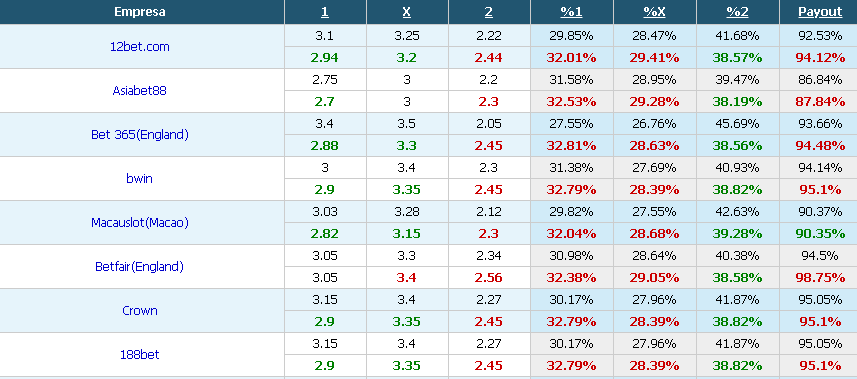Select Bet 365's opening draw odds 3.5
The image size is (857, 379).
click(407, 124)
